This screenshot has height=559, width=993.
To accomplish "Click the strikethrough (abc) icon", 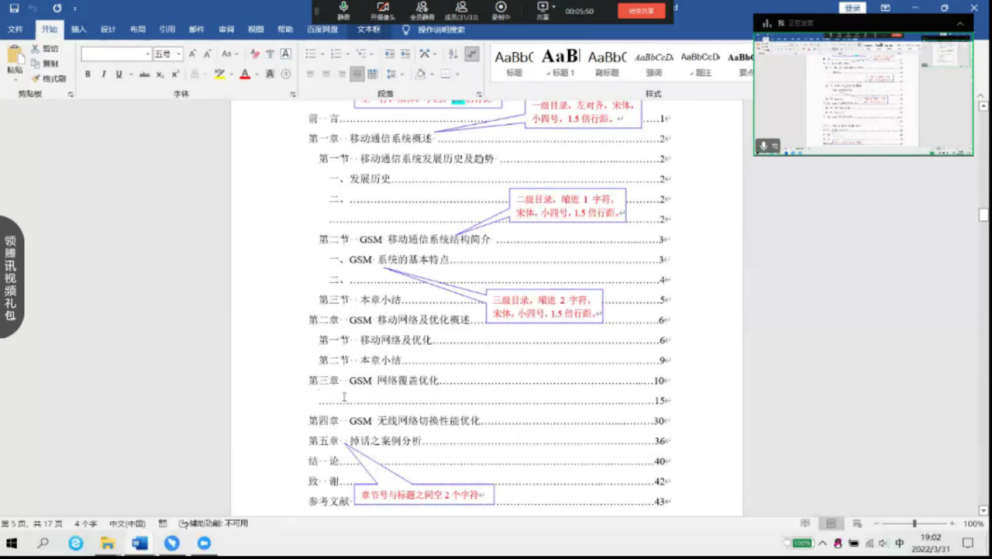I will pyautogui.click(x=144, y=74).
